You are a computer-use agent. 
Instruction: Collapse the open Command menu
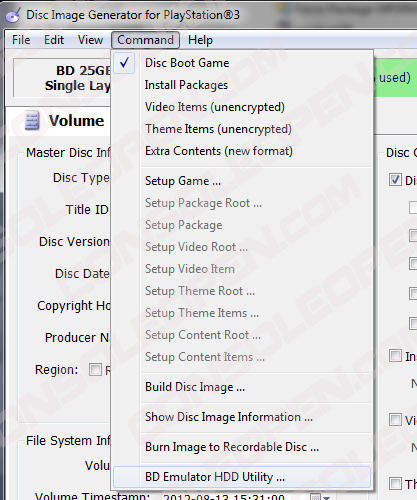(145, 40)
